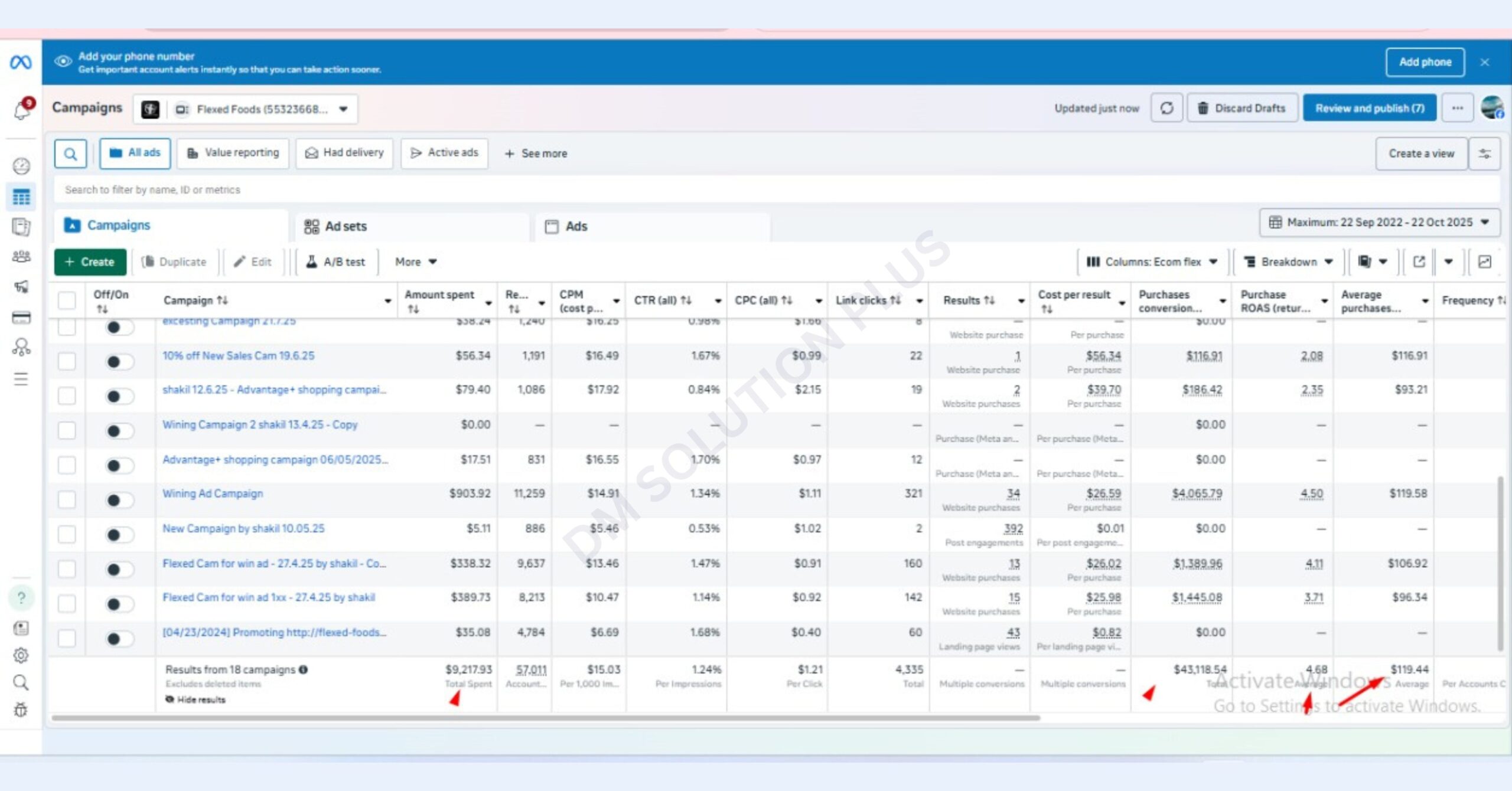Open the Wining Ad Campaign link
Image resolution: width=1512 pixels, height=791 pixels.
pyautogui.click(x=213, y=494)
